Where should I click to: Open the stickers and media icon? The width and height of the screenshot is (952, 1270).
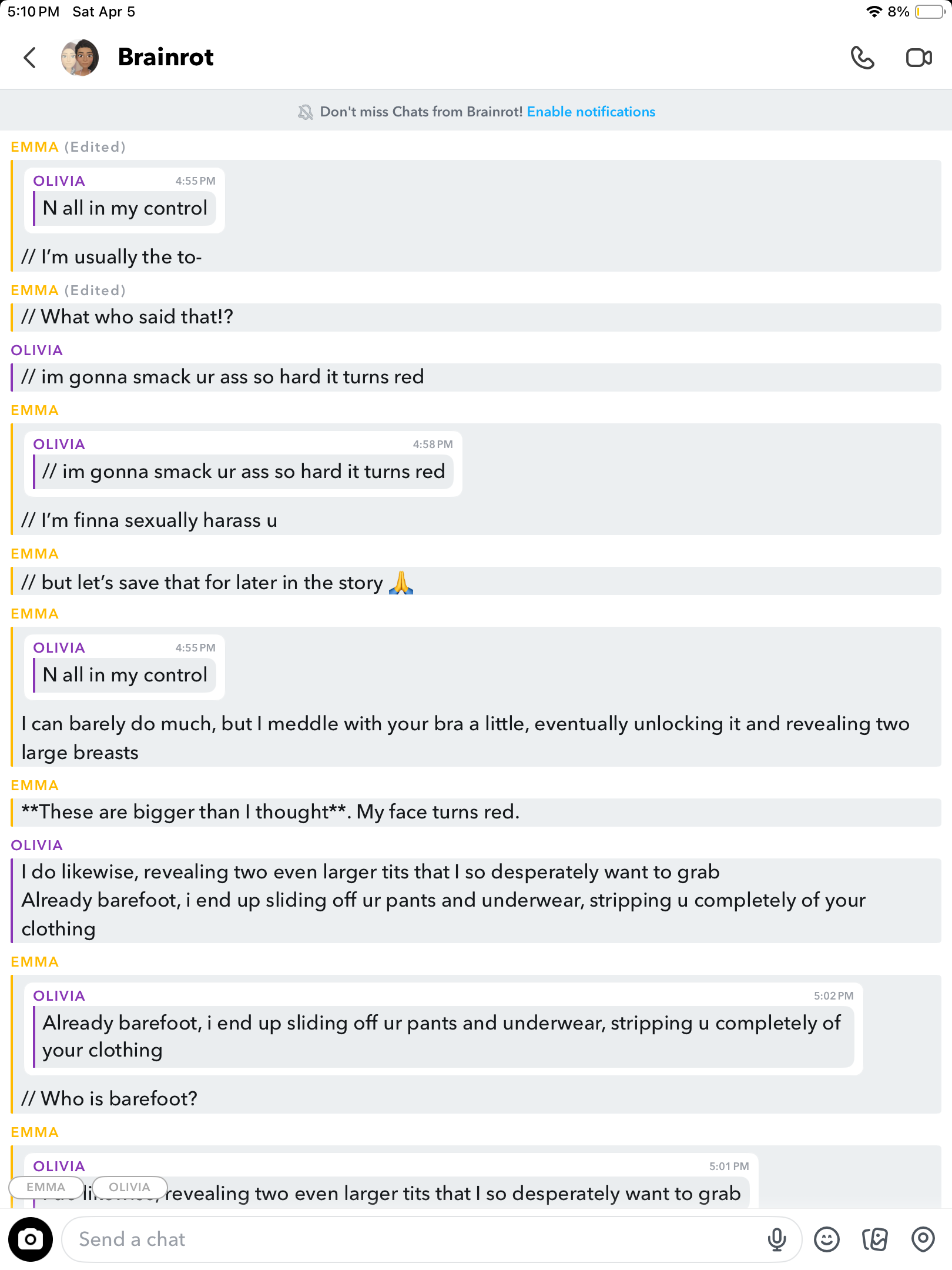(x=874, y=1239)
